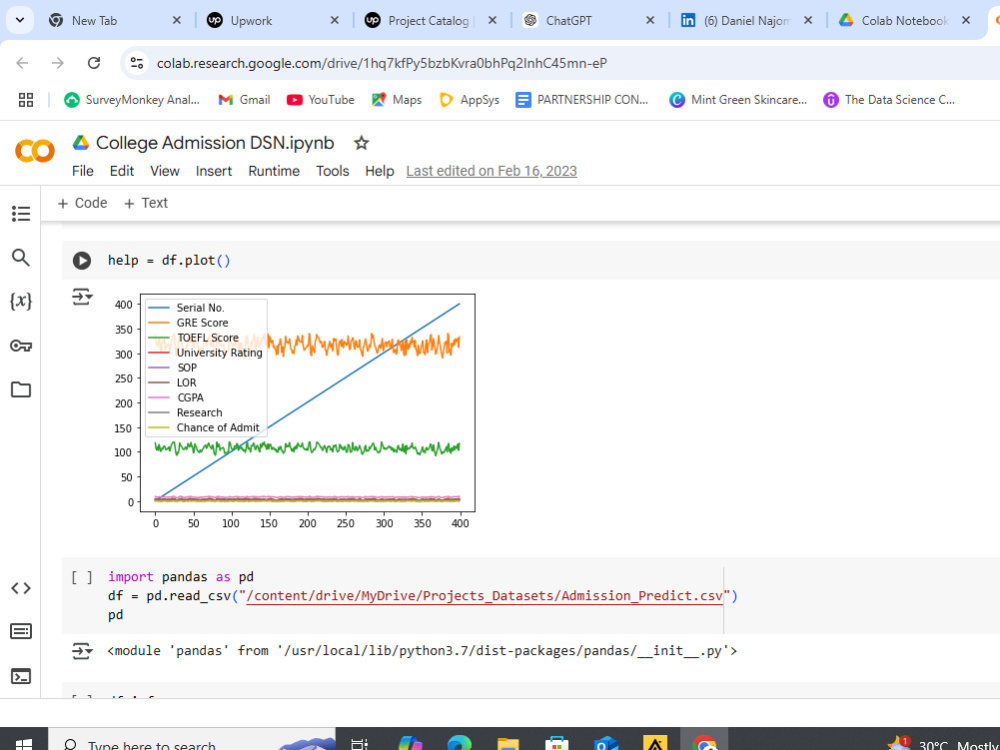Open the tab search dropdown arrow

(x=20, y=20)
